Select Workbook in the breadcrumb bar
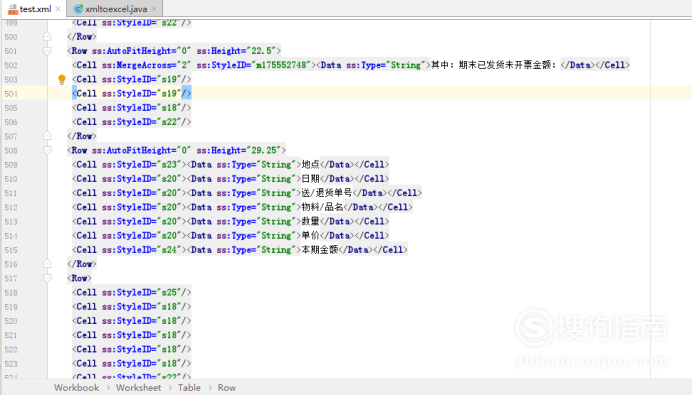The width and height of the screenshot is (692, 395). click(x=76, y=387)
